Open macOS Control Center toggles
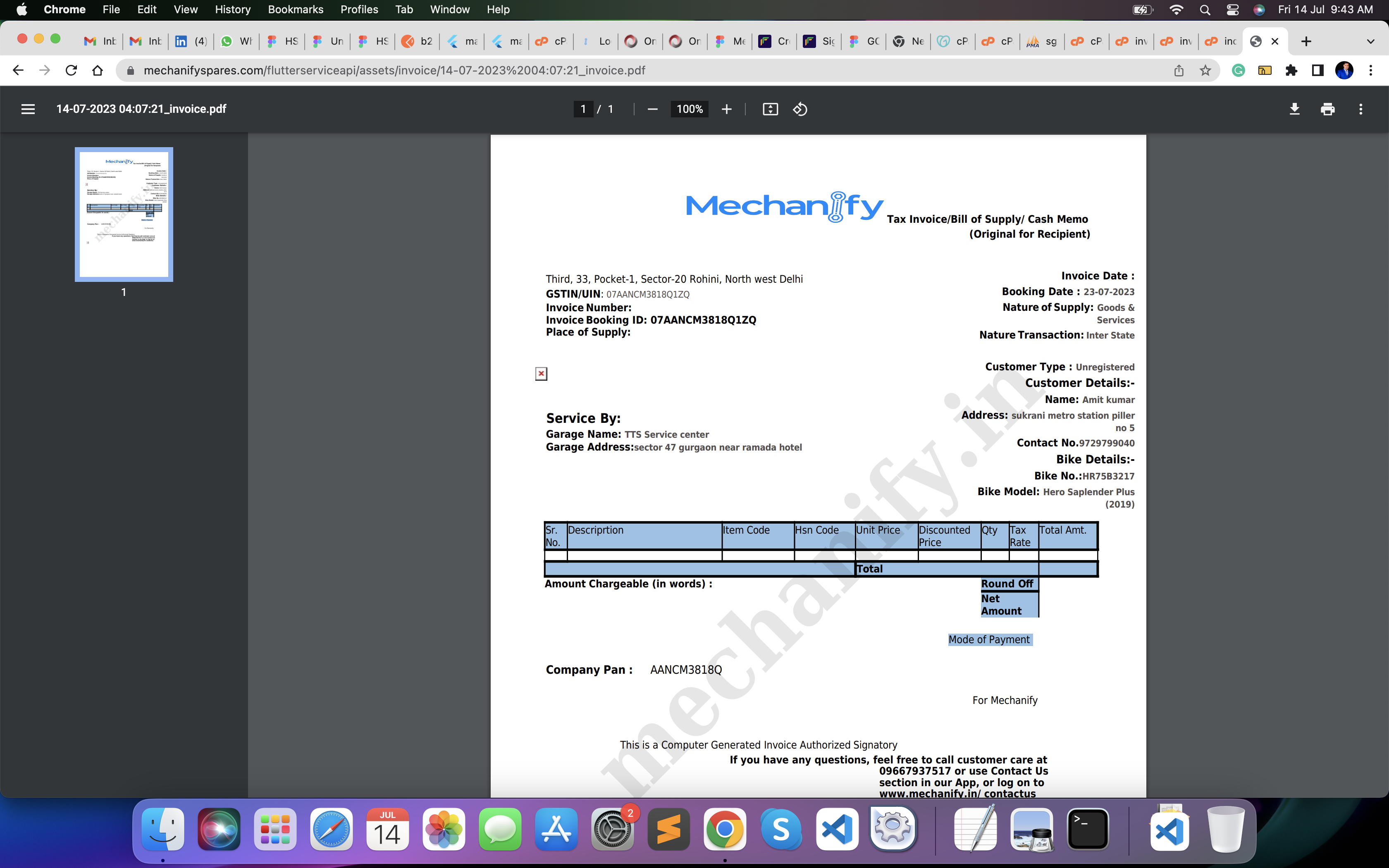This screenshot has height=868, width=1389. [x=1232, y=10]
